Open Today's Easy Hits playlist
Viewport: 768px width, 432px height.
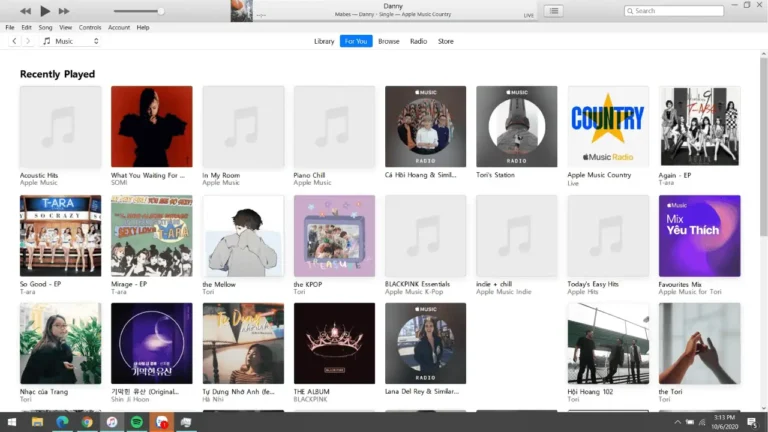[608, 236]
